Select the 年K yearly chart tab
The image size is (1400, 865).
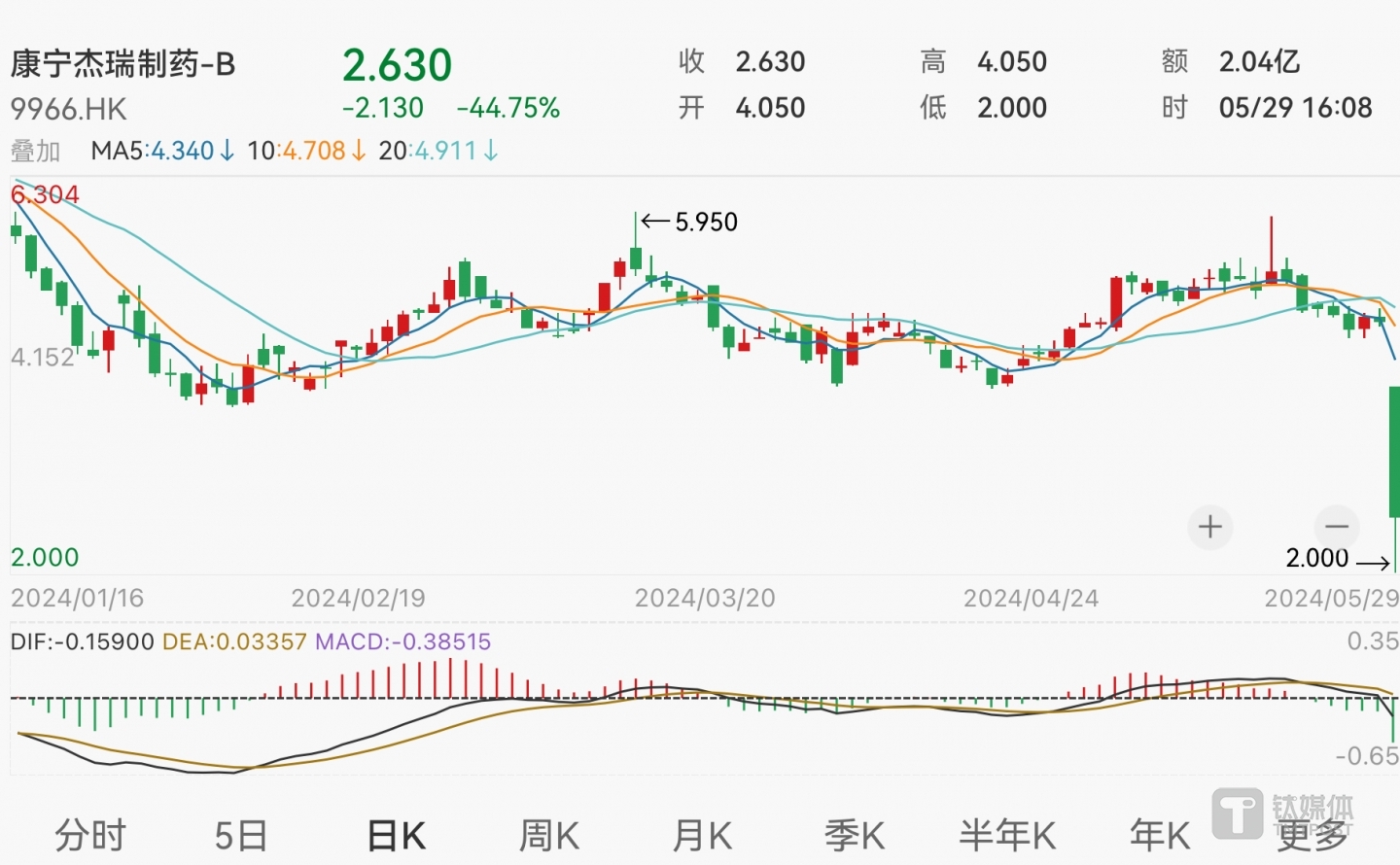(1160, 835)
